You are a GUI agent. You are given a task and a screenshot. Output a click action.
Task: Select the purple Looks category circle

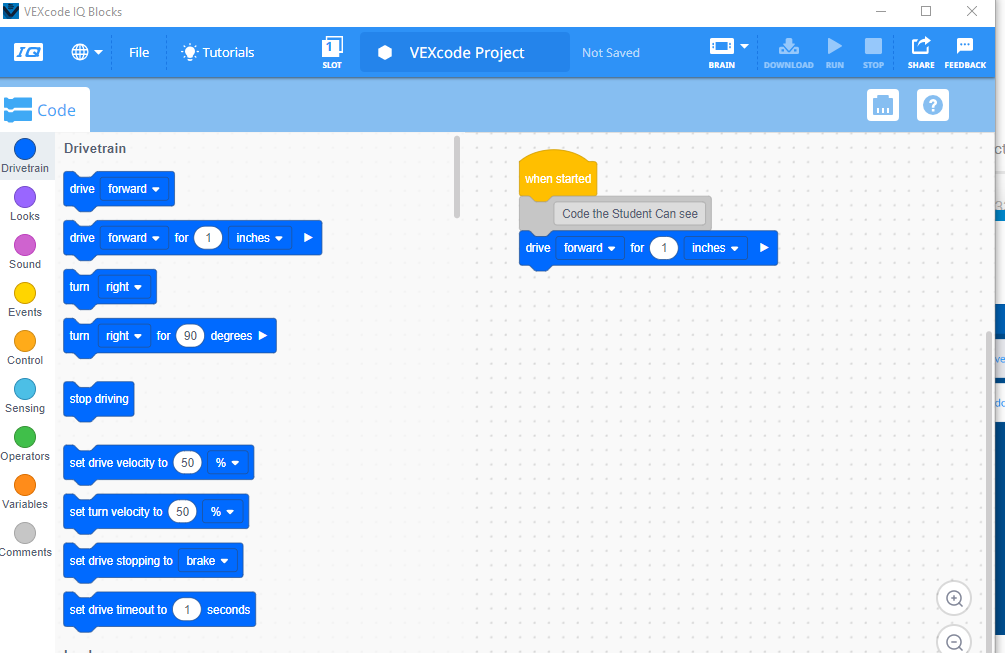(x=25, y=197)
